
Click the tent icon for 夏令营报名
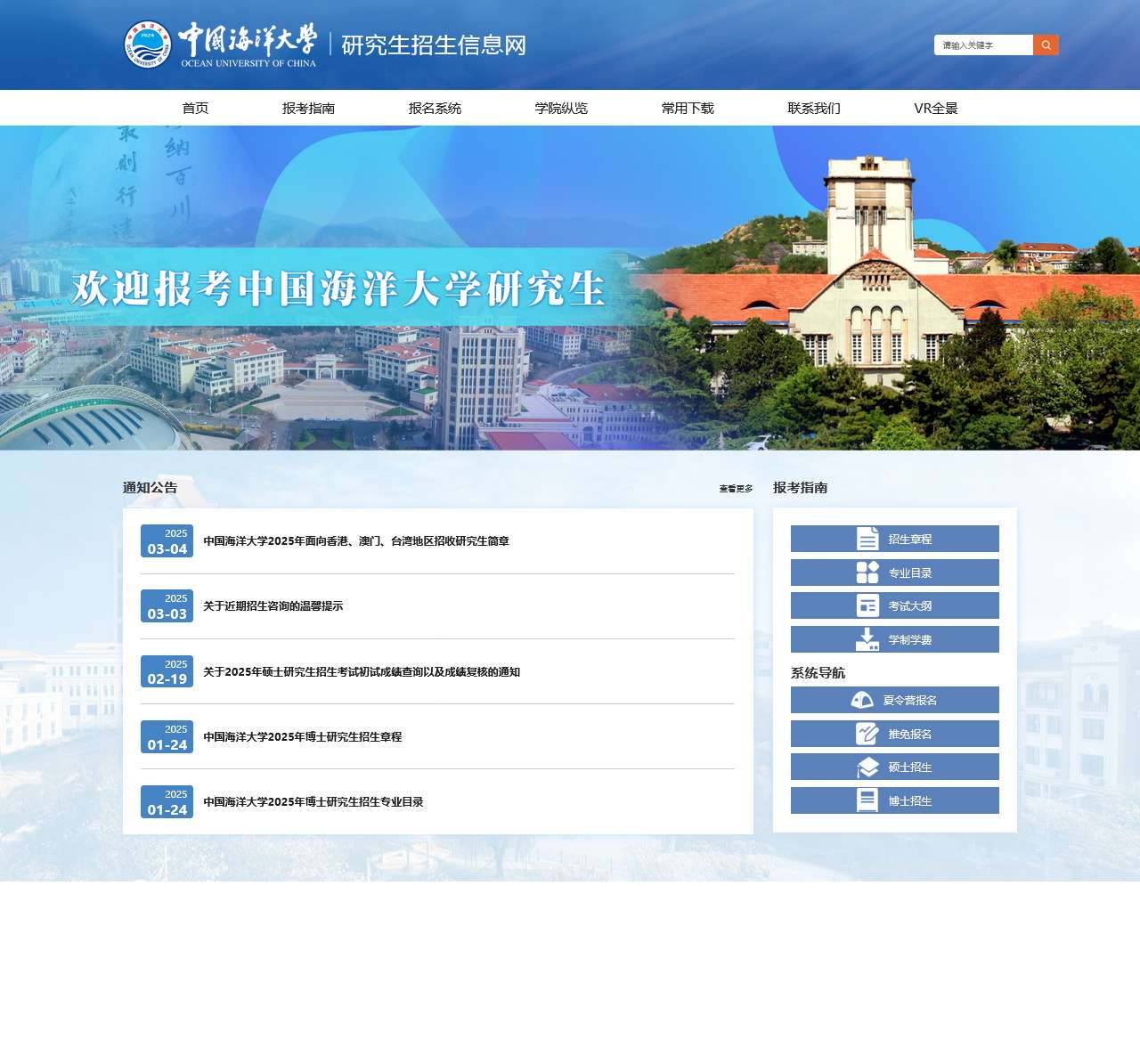pyautogui.click(x=862, y=700)
